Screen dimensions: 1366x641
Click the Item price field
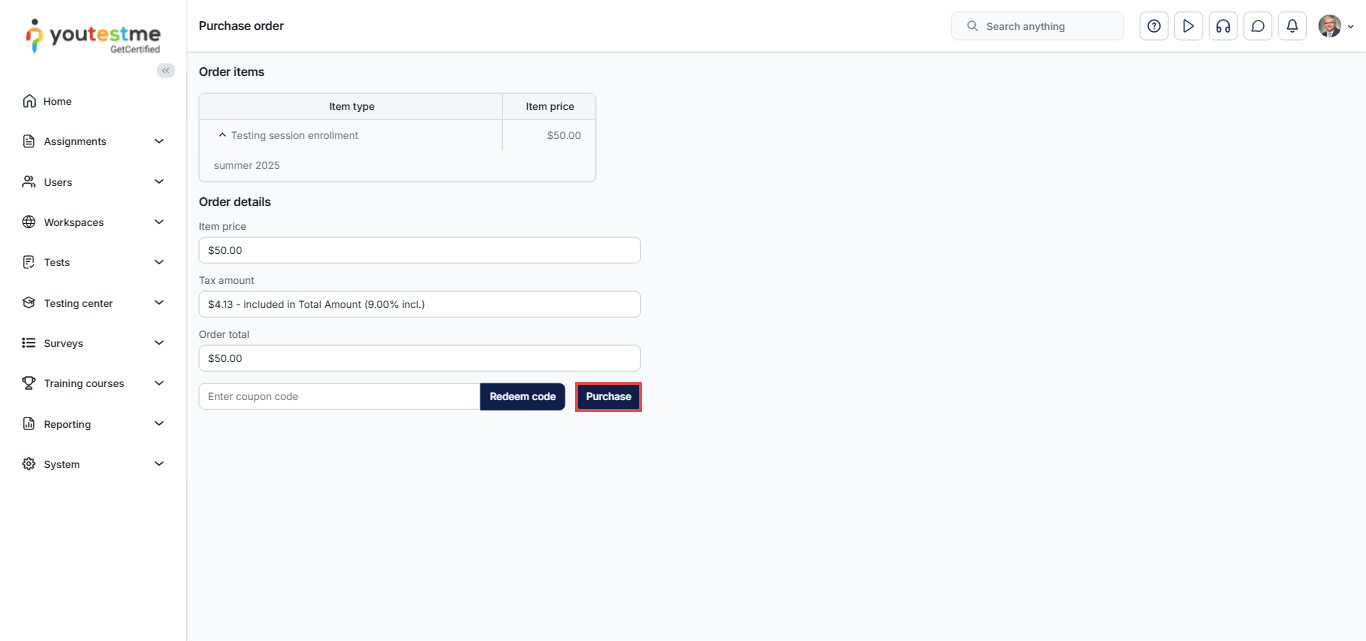pyautogui.click(x=420, y=250)
